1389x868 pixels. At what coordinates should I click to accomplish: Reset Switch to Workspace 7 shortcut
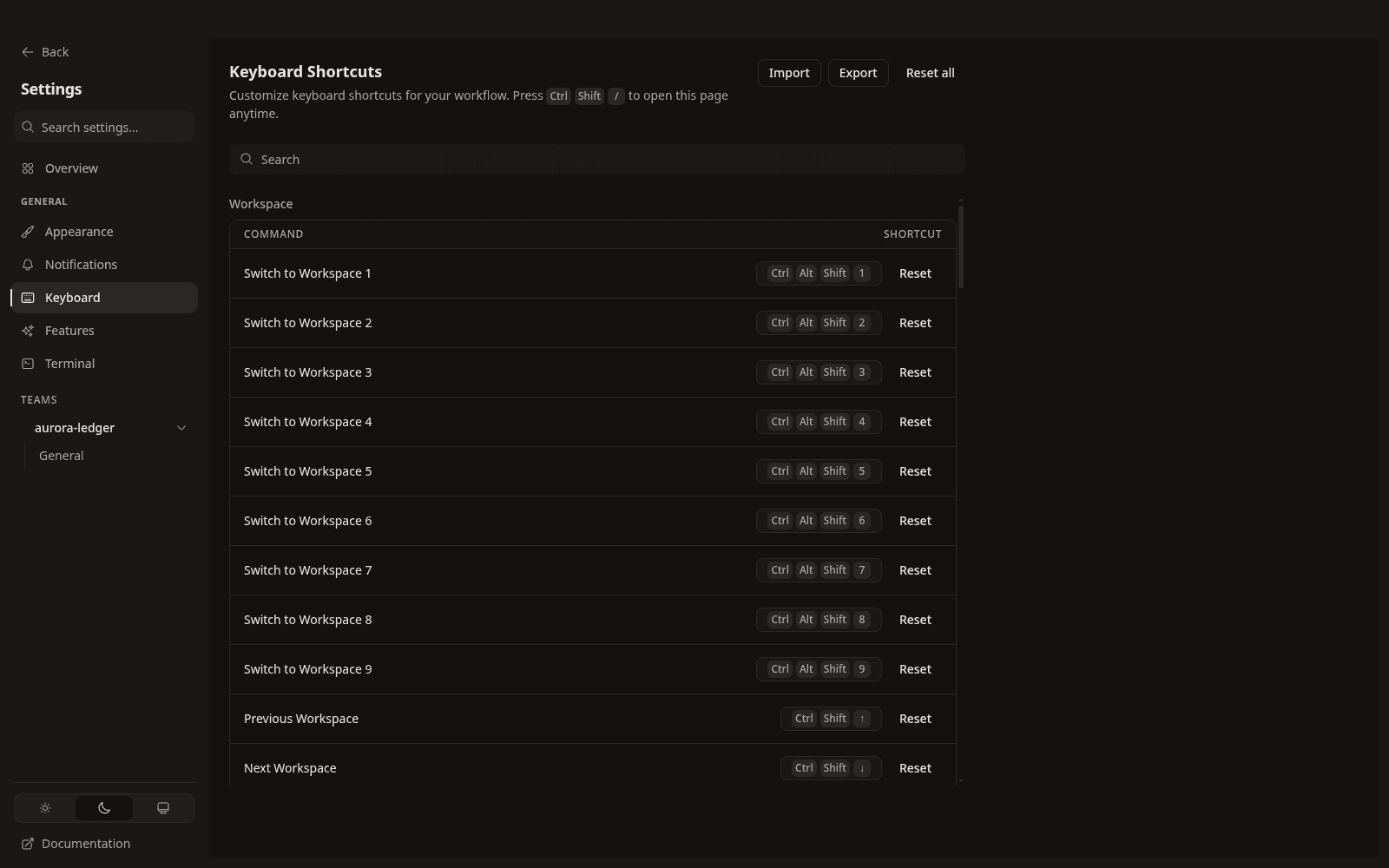point(915,570)
